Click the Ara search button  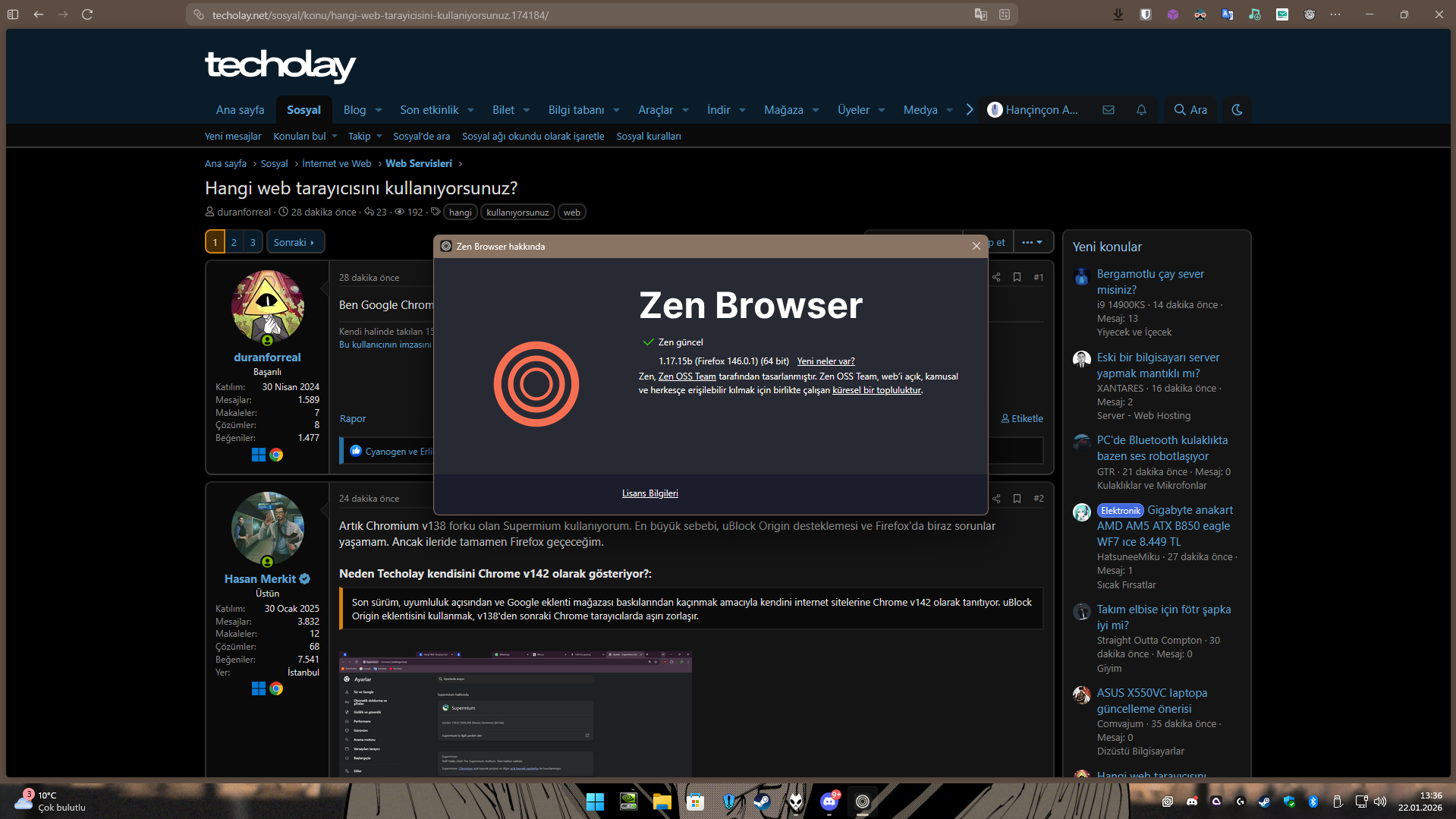tap(1190, 110)
